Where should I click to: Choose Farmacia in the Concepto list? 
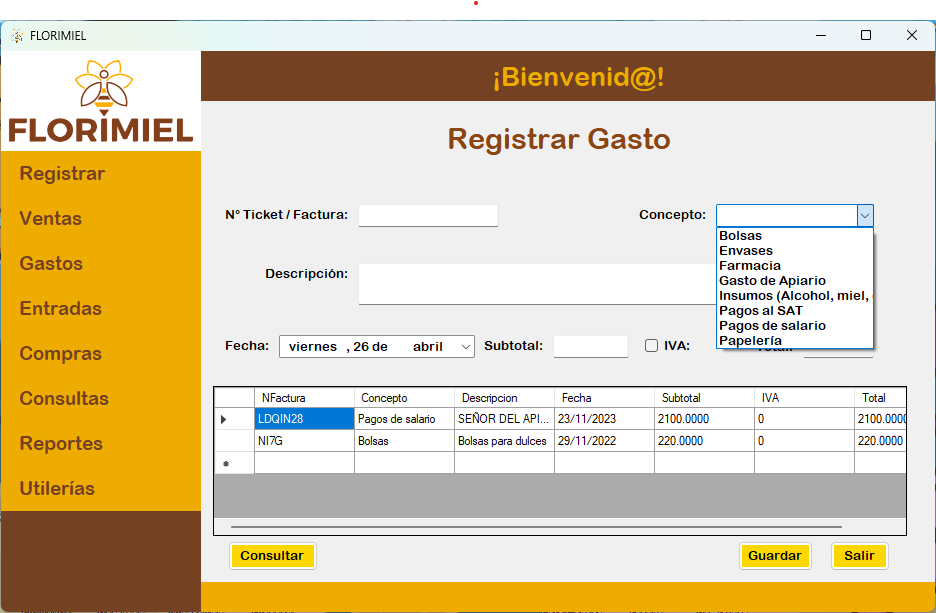[750, 266]
